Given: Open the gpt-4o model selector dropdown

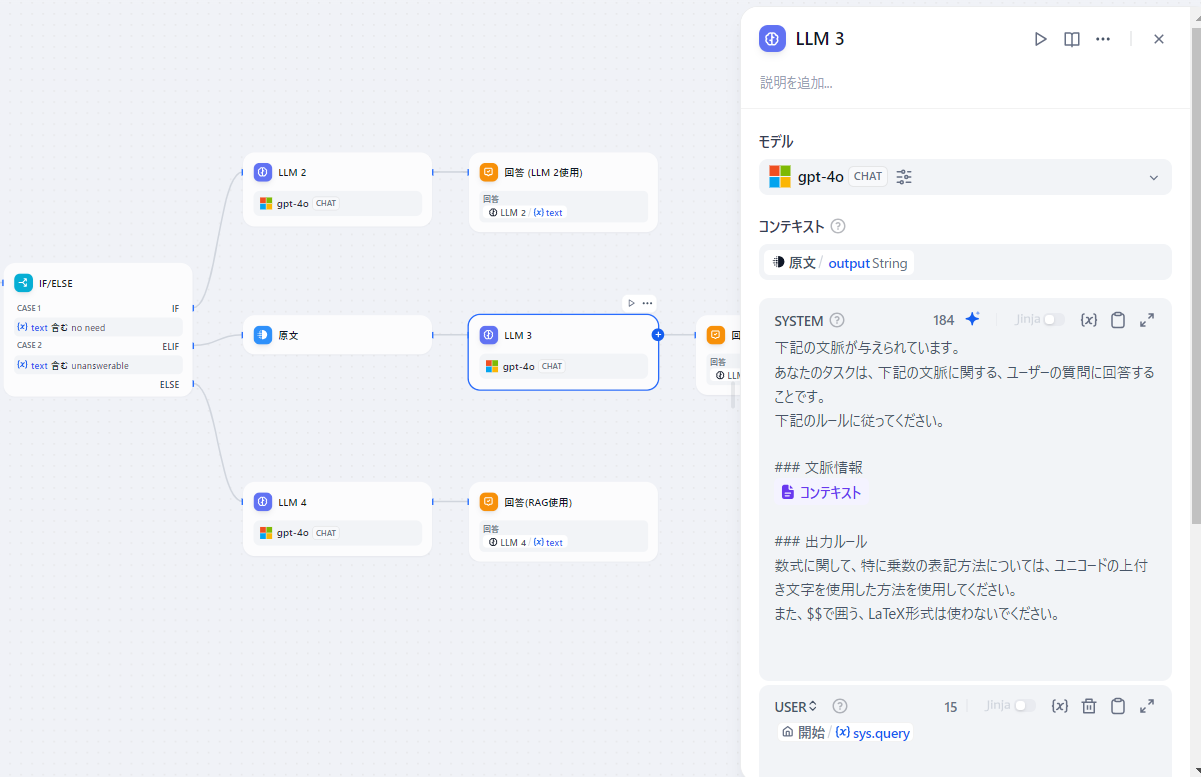Looking at the screenshot, I should click(x=1153, y=177).
